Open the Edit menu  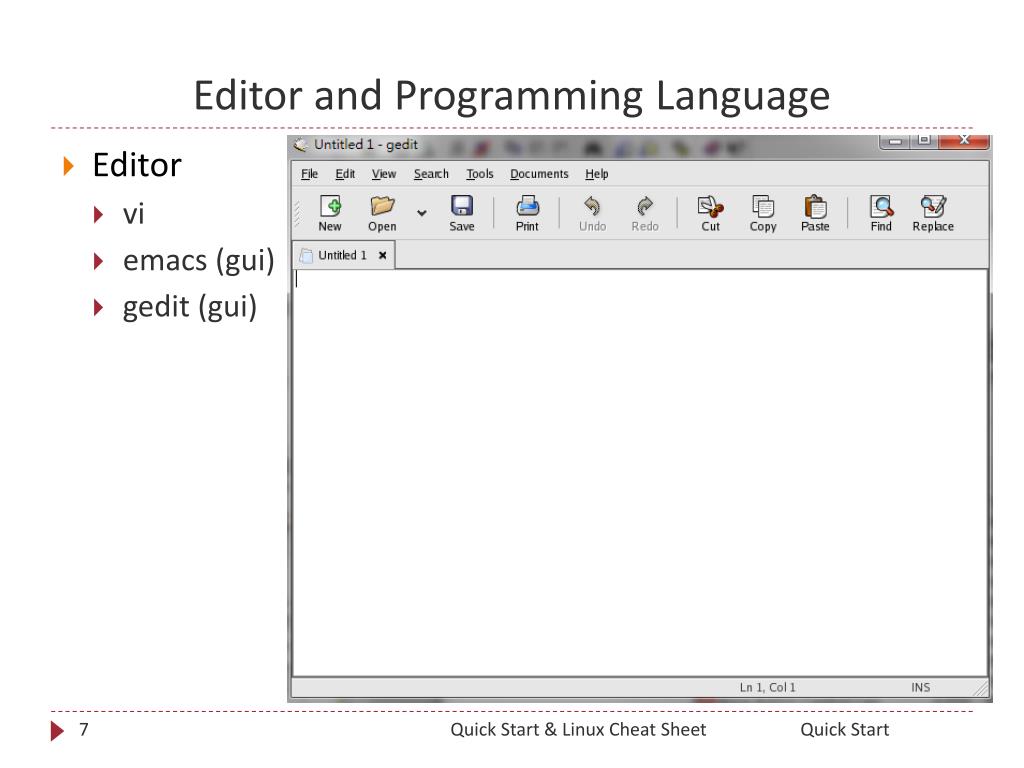pyautogui.click(x=345, y=174)
